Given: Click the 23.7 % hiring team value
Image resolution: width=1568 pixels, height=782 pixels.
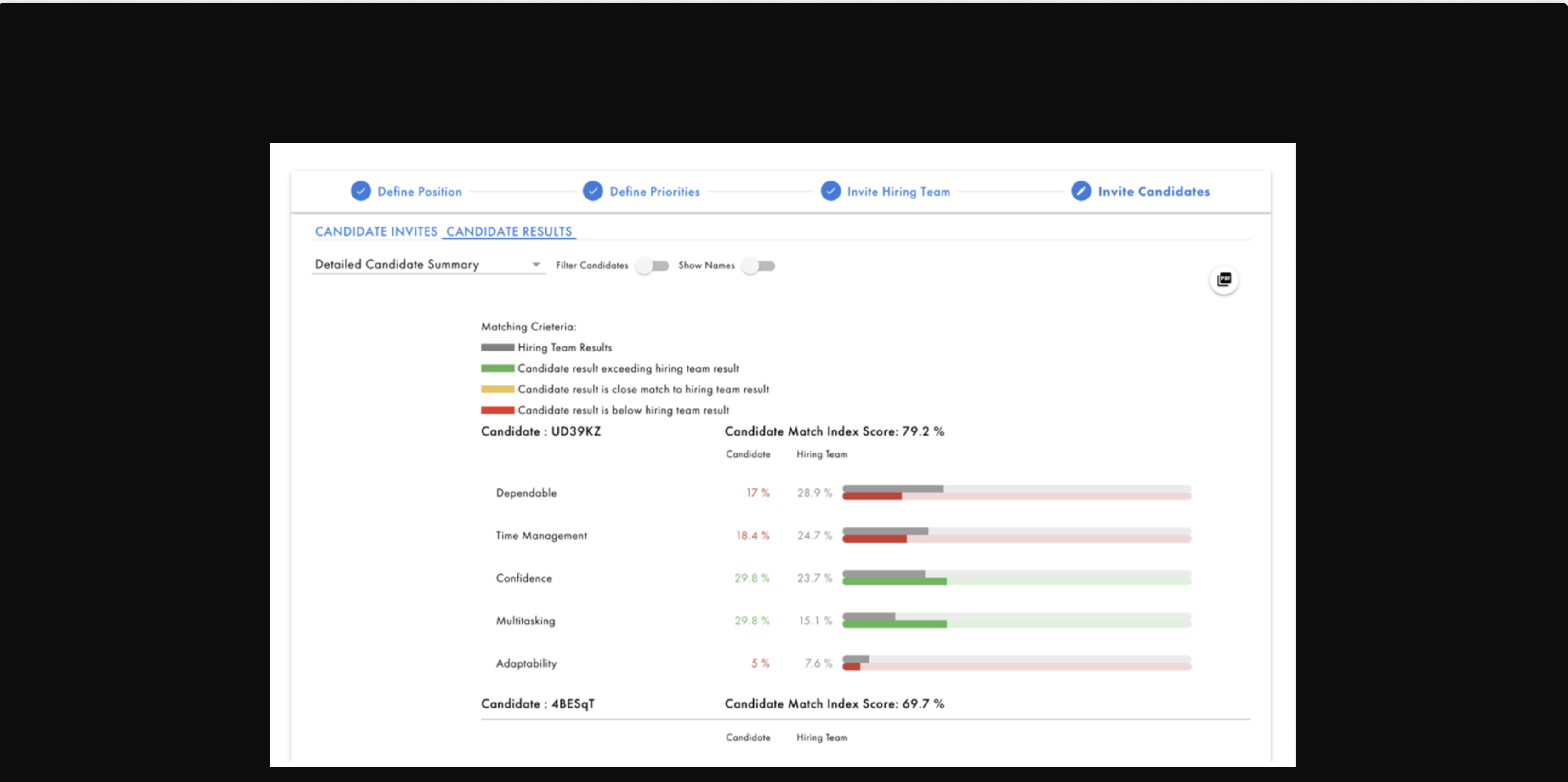Looking at the screenshot, I should 814,578.
